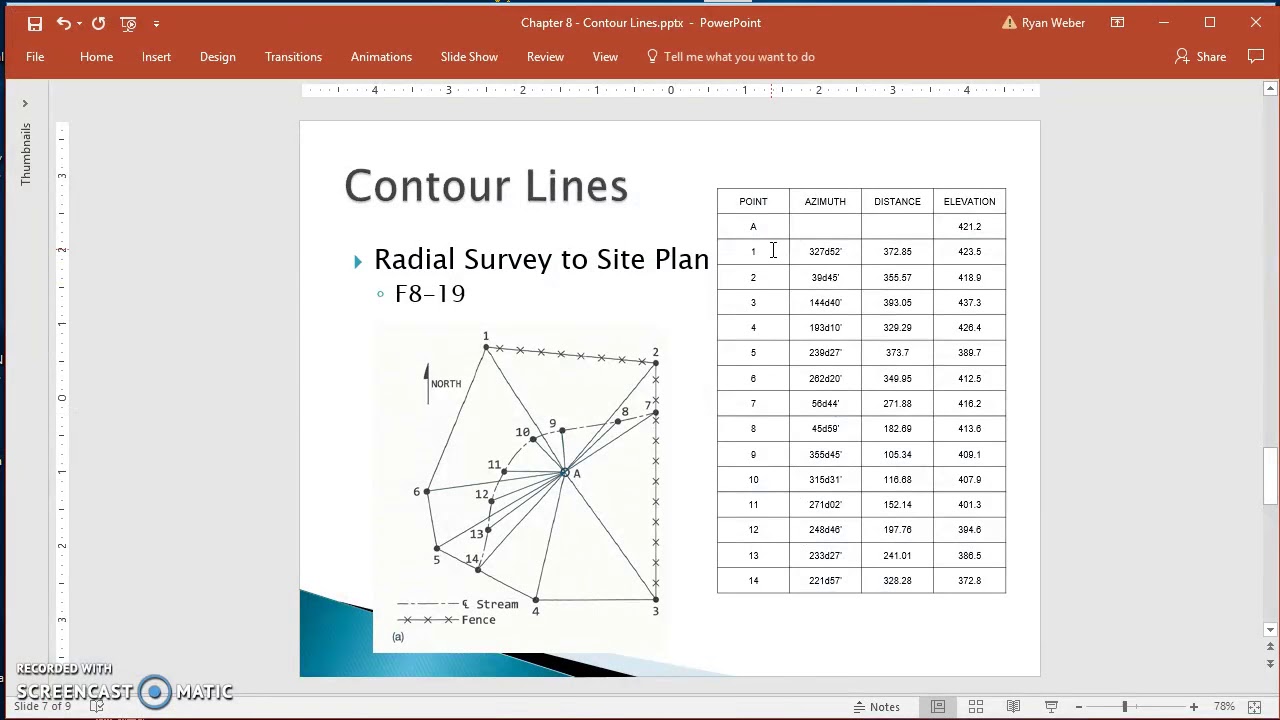The height and width of the screenshot is (720, 1280).
Task: Open the Review ribbon tab
Action: tap(545, 57)
